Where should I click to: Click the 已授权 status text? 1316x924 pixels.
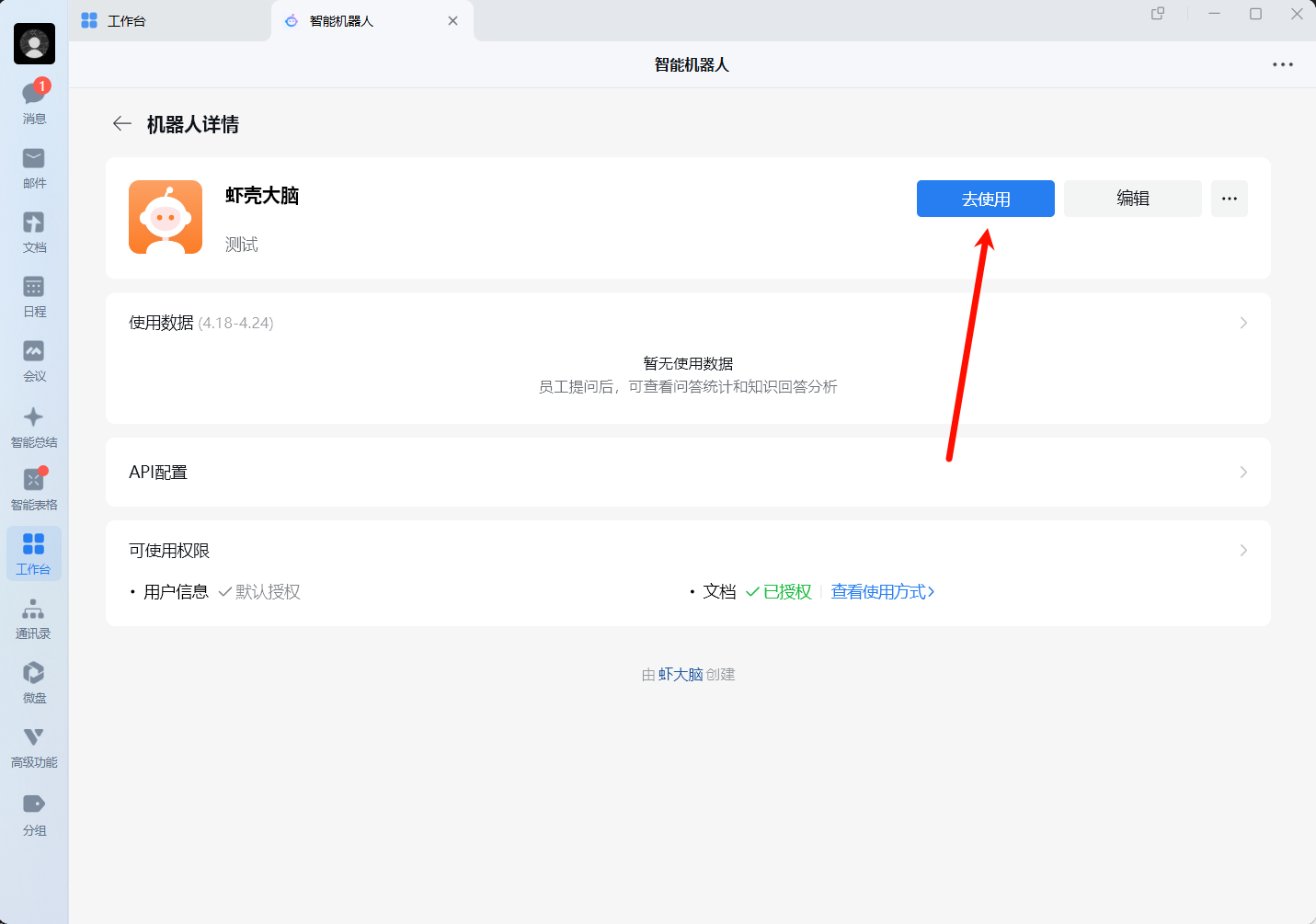click(x=787, y=591)
